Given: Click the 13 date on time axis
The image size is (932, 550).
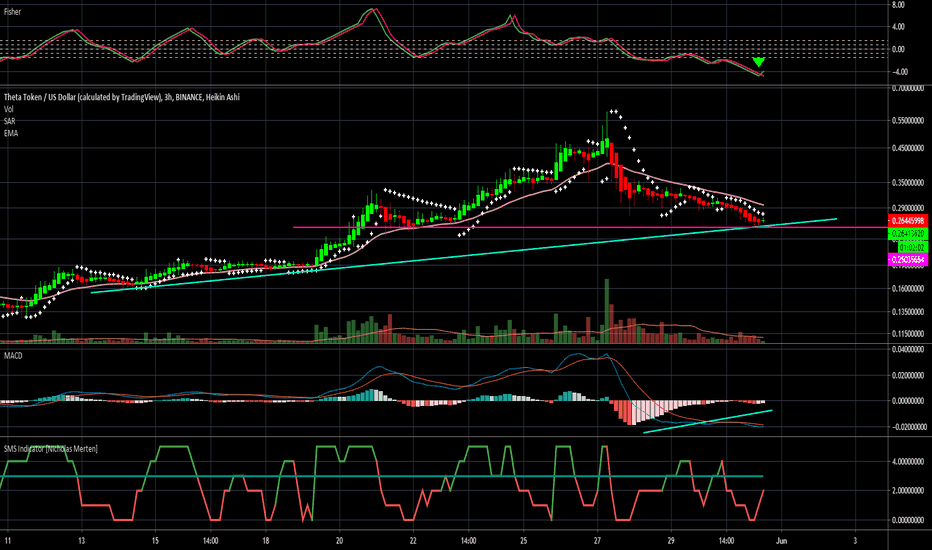Looking at the screenshot, I should click(81, 540).
